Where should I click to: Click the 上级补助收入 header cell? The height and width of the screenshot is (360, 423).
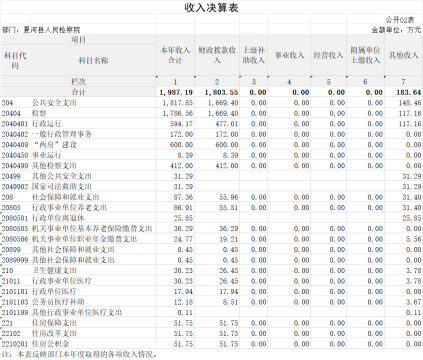point(253,55)
